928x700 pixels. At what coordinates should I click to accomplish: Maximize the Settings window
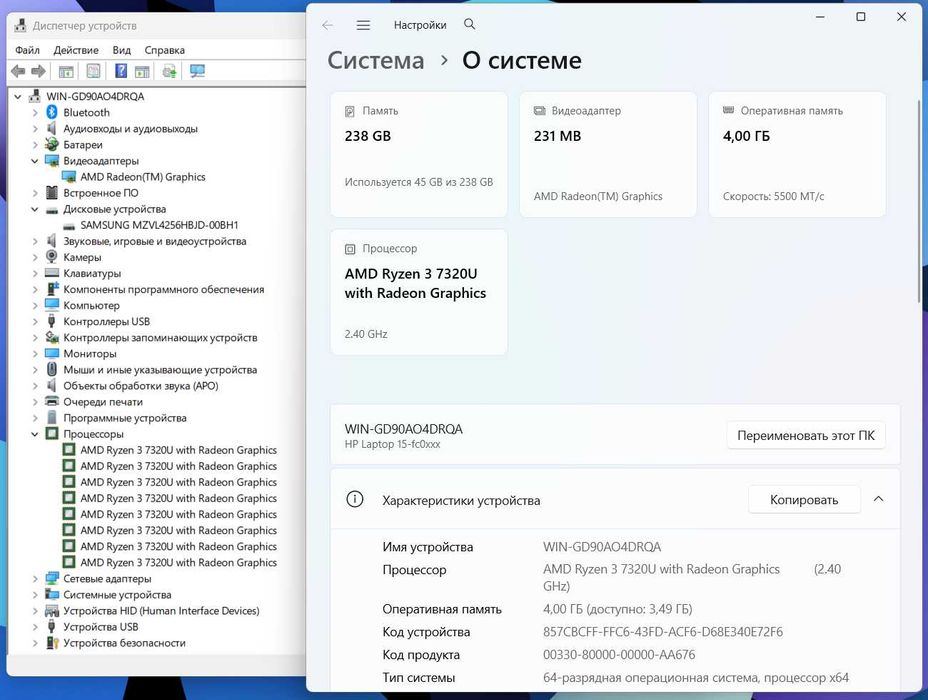coord(861,17)
